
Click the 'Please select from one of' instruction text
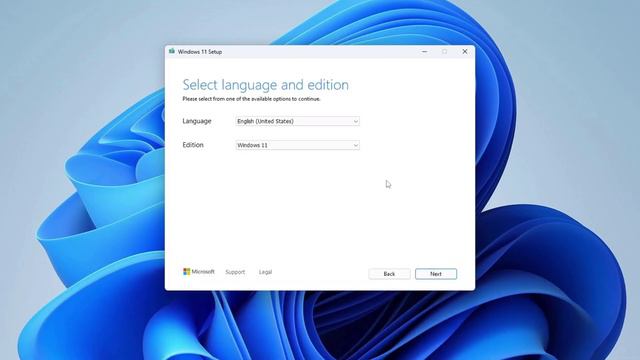coord(251,99)
